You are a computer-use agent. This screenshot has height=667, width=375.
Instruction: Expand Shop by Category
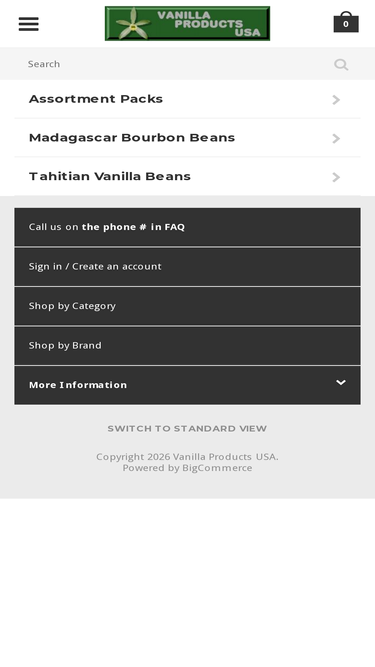point(188,306)
